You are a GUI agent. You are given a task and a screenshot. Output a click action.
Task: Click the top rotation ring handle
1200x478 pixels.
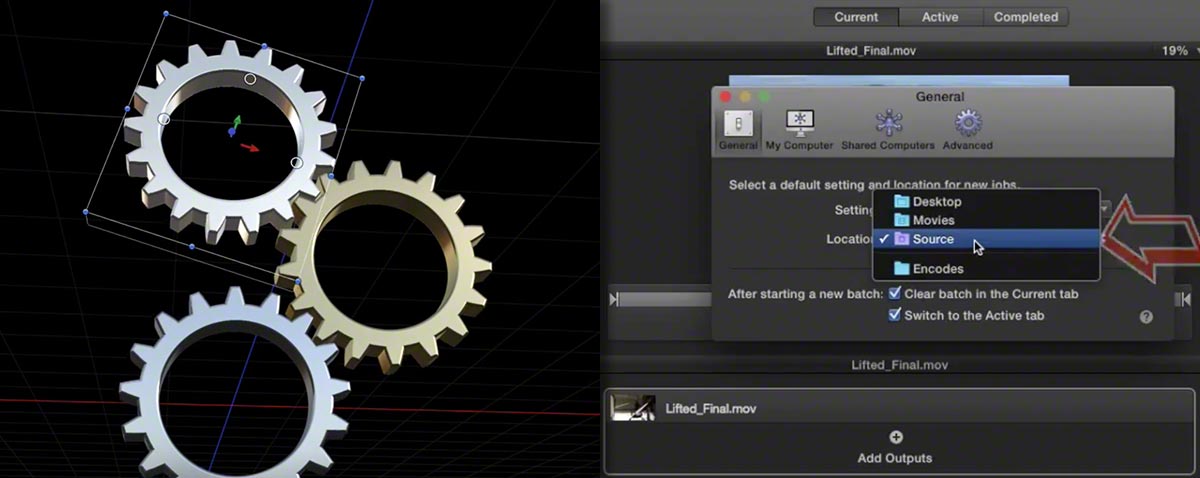(x=250, y=79)
